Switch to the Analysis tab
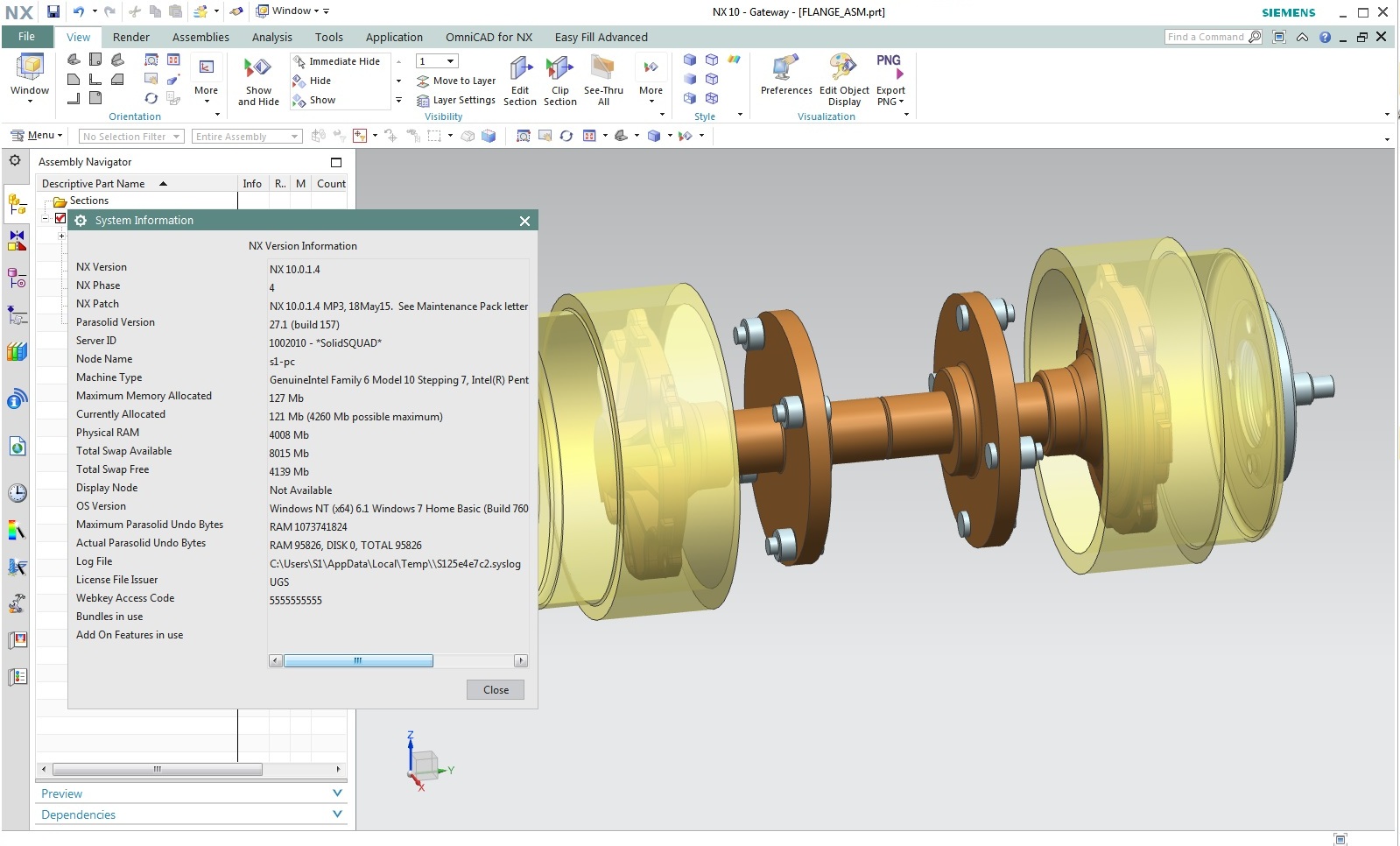 [x=272, y=37]
